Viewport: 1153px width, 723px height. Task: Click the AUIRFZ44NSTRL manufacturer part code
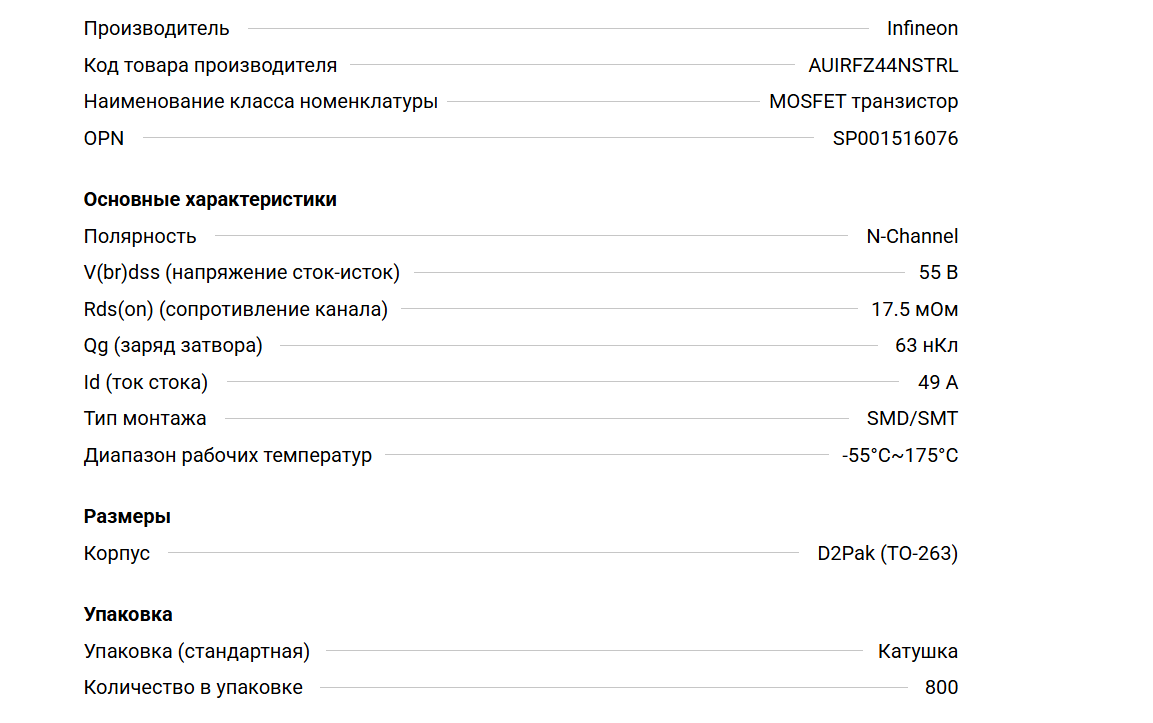pyautogui.click(x=882, y=66)
